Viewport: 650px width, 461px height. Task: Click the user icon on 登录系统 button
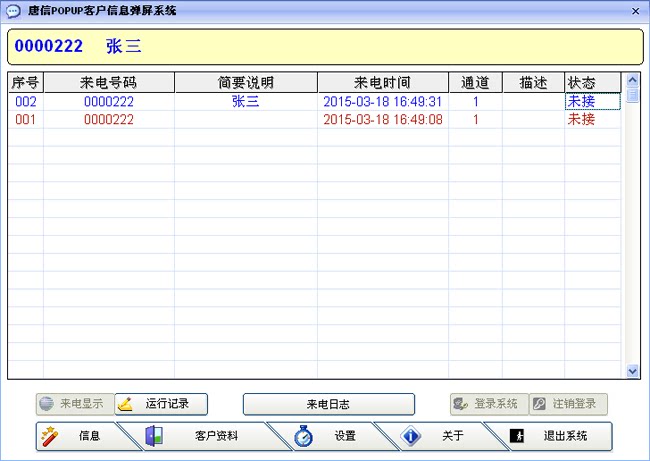click(x=460, y=404)
